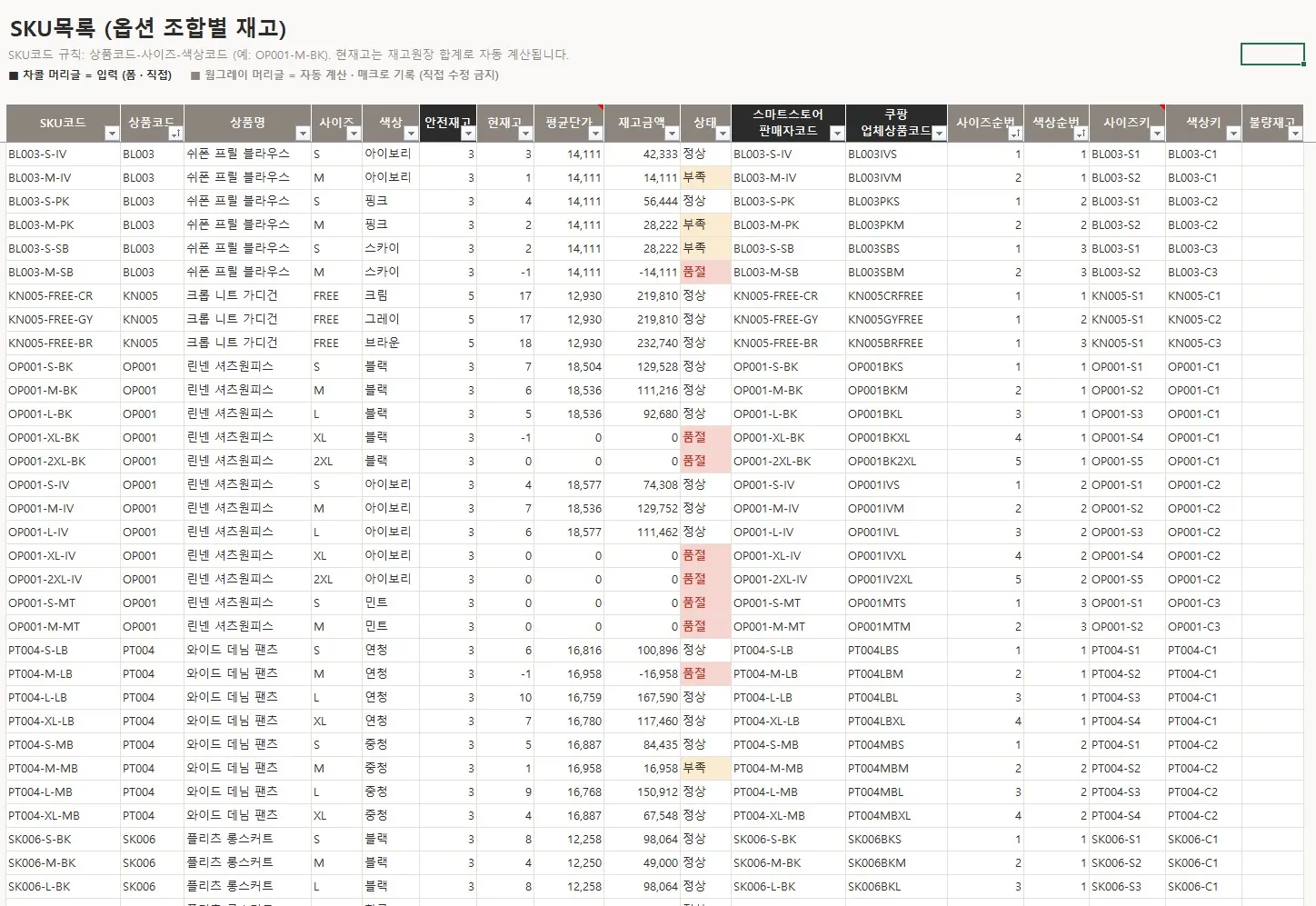Open the 재고금액 column filter dropdown

672,134
